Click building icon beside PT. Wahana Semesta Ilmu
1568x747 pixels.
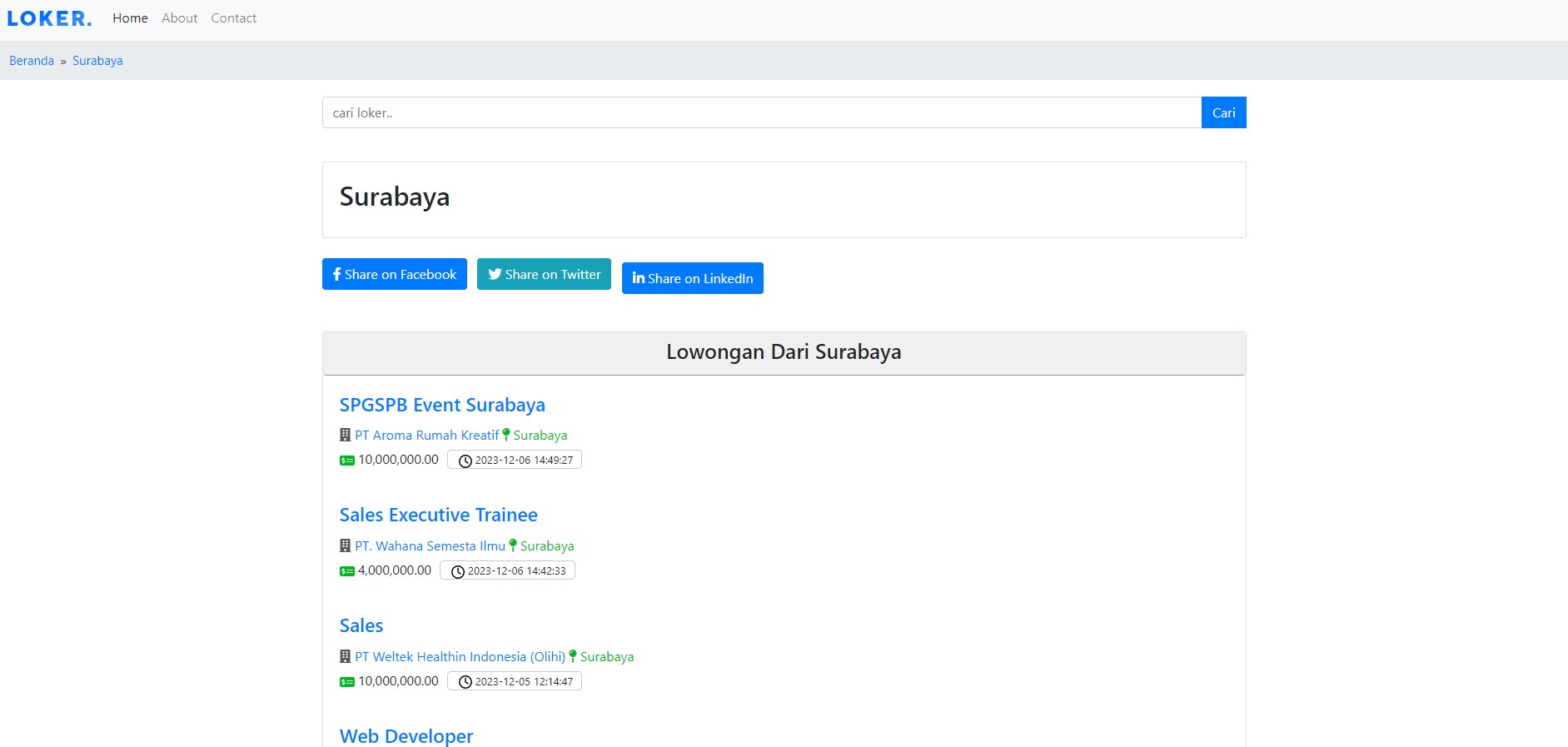[346, 545]
